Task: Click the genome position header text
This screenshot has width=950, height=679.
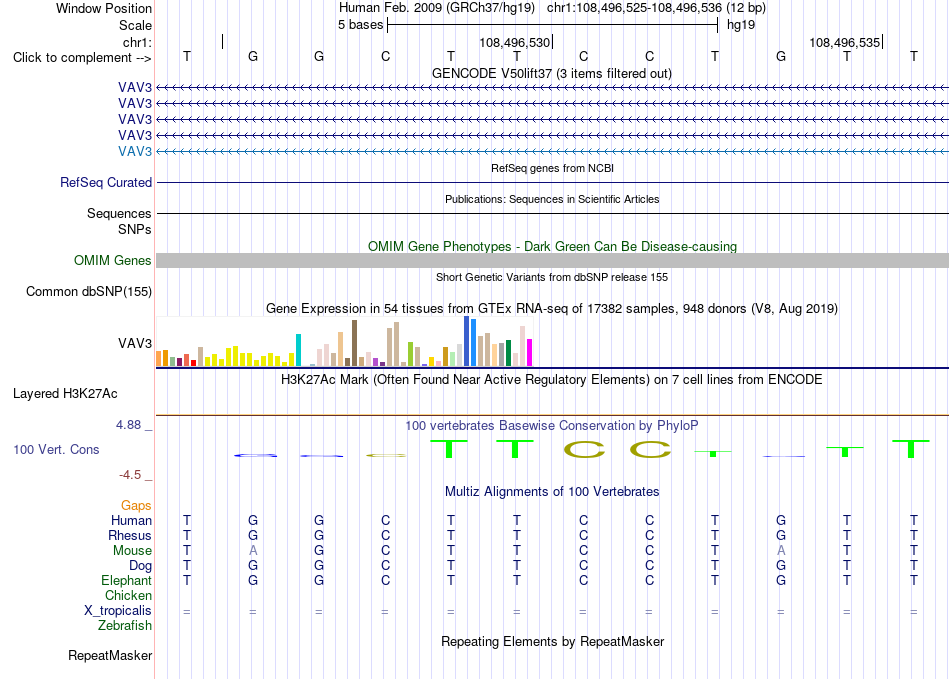Action: [x=552, y=8]
